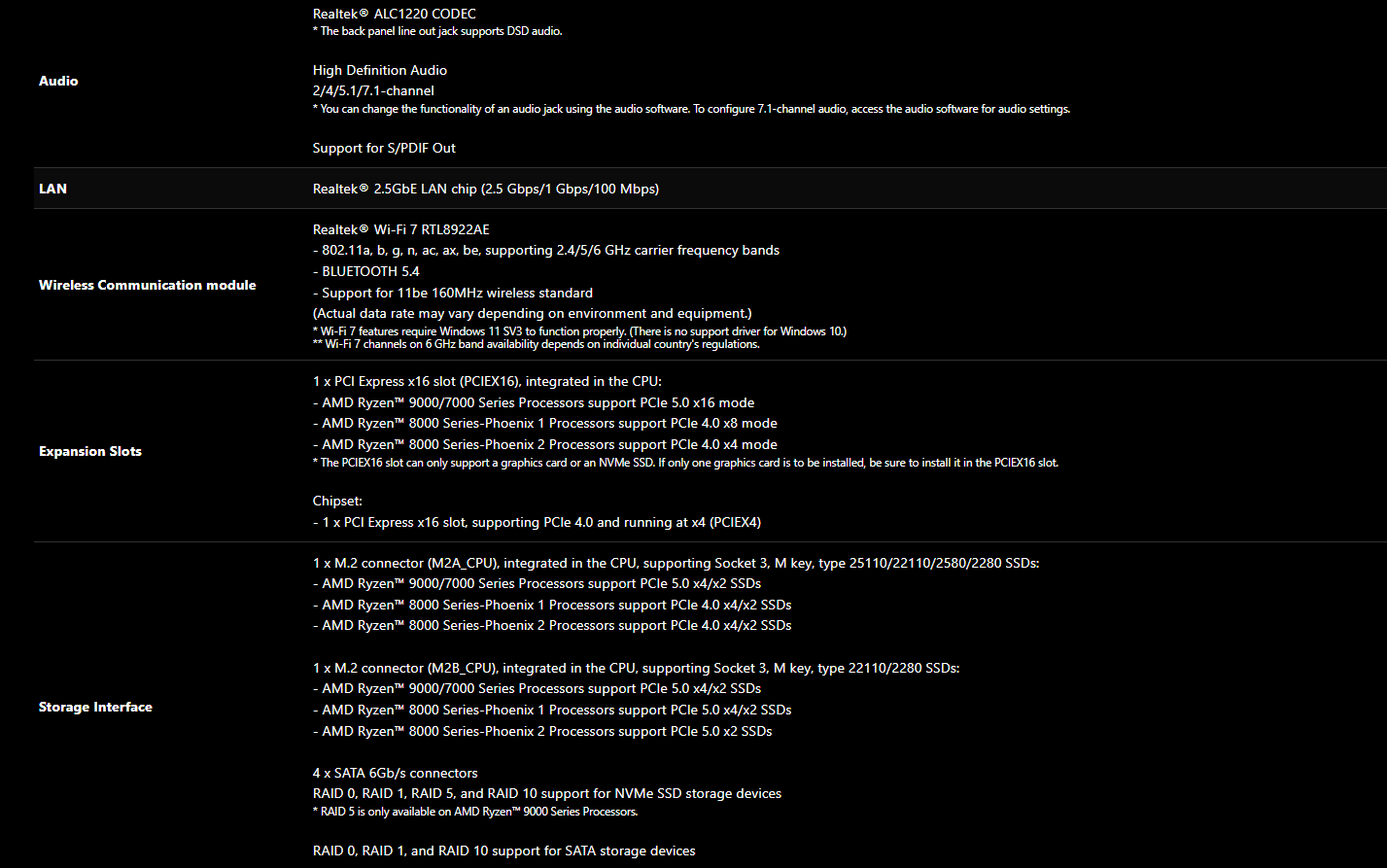Click the M2A_CPU connector description line

tap(676, 563)
